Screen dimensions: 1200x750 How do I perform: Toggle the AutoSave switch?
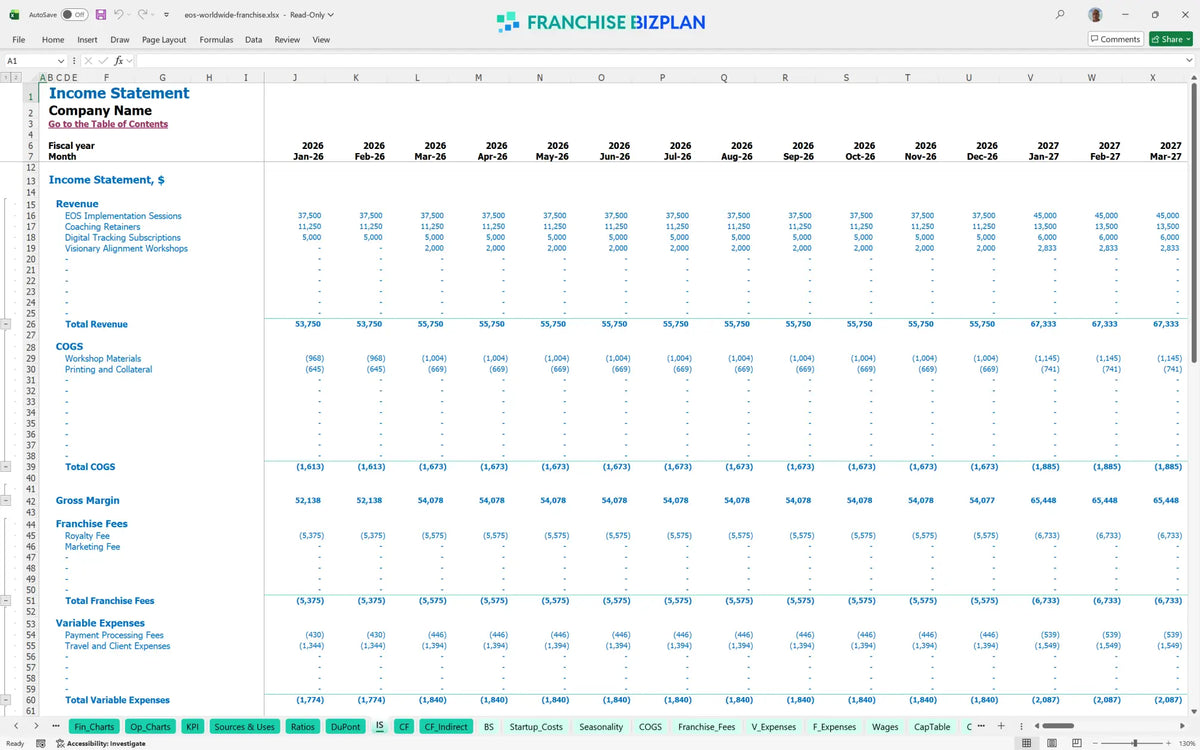point(73,15)
